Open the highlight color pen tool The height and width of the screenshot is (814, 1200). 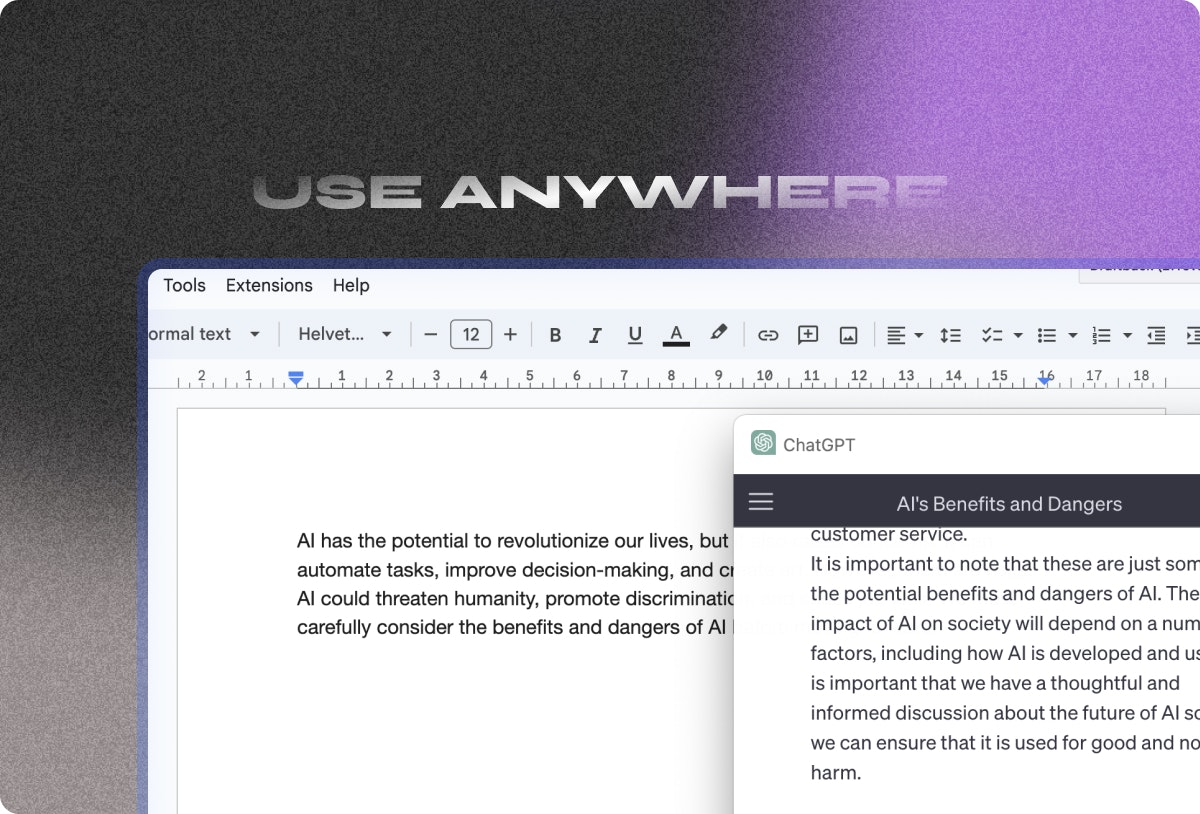pyautogui.click(x=718, y=333)
